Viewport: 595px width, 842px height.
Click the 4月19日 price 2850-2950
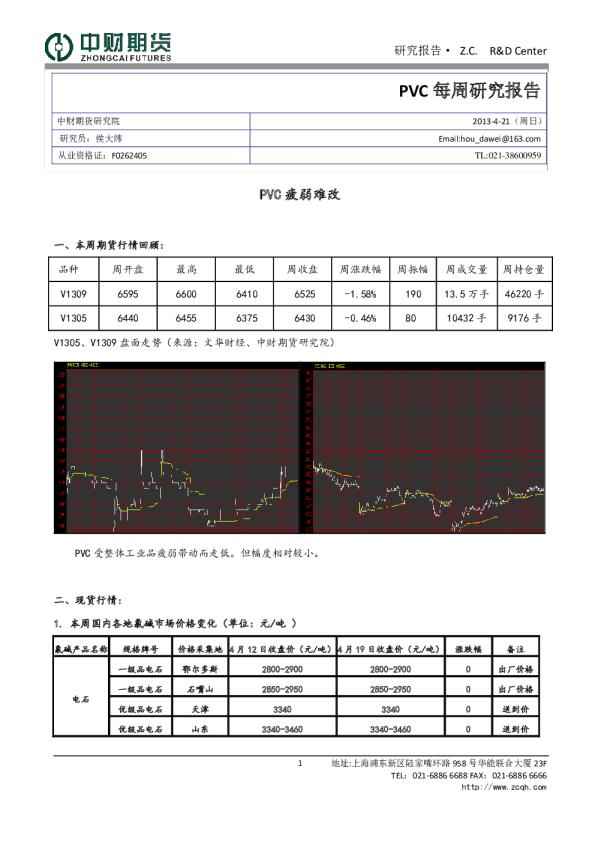(x=390, y=689)
